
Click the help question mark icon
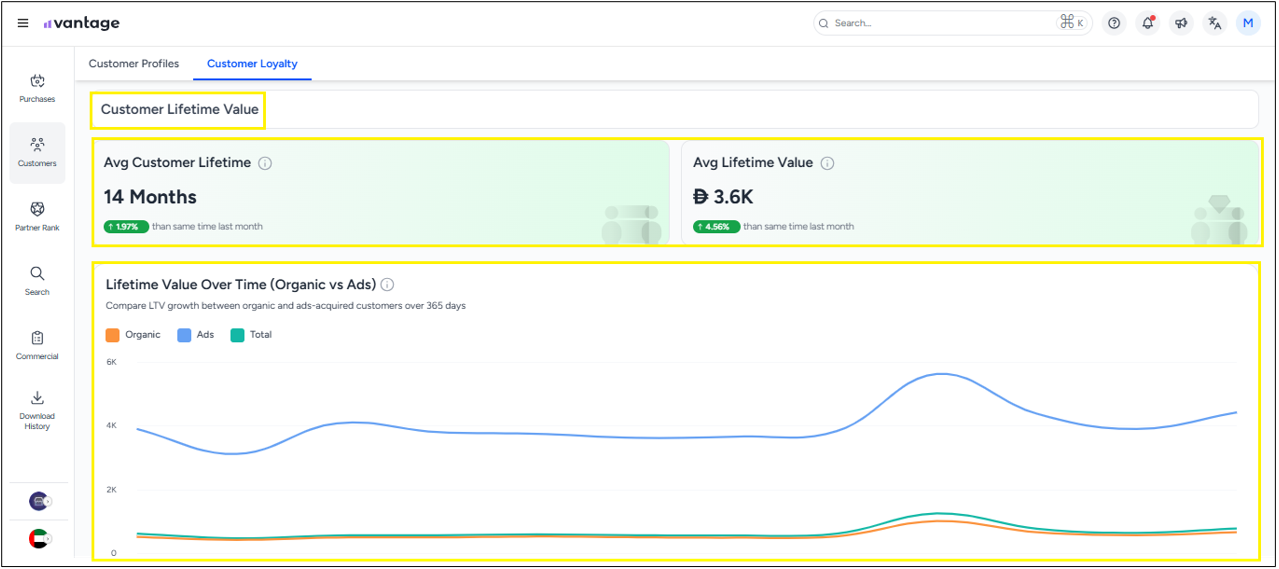click(x=1114, y=23)
